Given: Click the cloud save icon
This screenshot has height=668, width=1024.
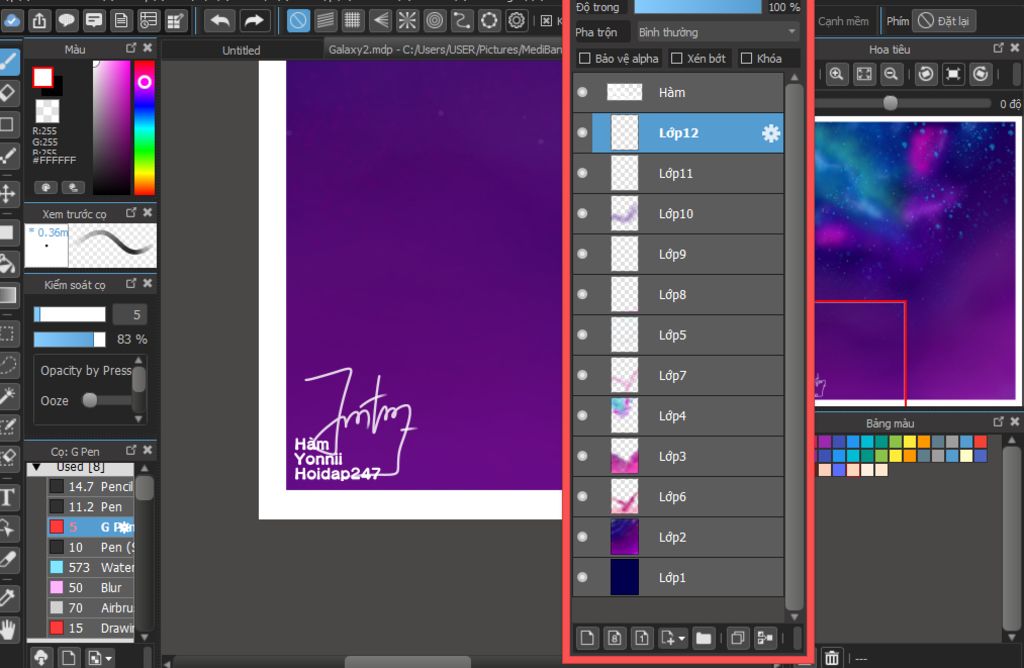Looking at the screenshot, I should click(11, 21).
